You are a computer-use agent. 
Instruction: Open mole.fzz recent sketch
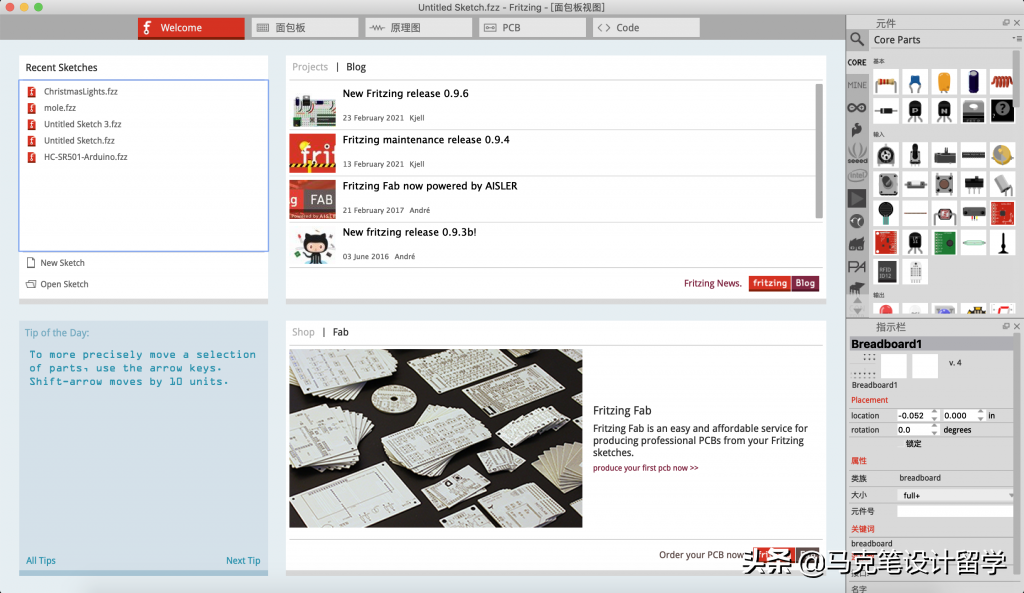(59, 108)
